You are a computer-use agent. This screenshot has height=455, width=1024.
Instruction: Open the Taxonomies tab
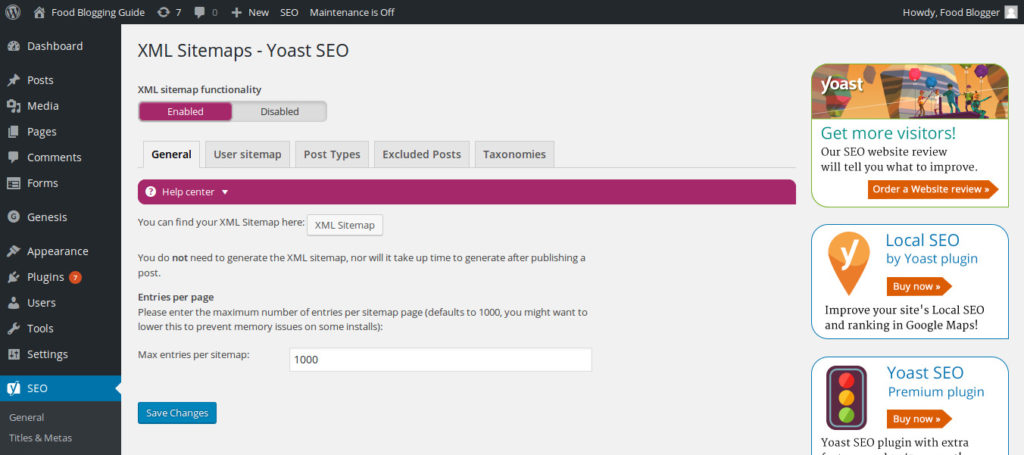[x=515, y=155]
